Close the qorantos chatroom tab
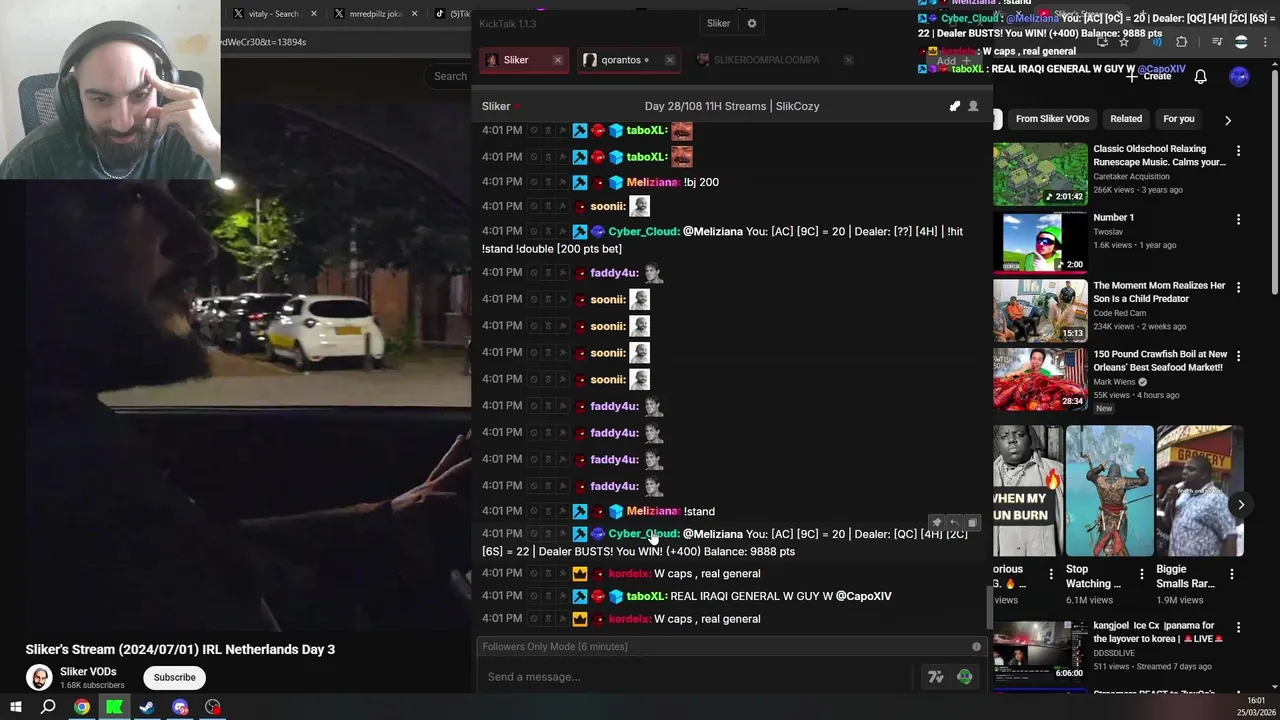The height and width of the screenshot is (720, 1280). pyautogui.click(x=669, y=60)
